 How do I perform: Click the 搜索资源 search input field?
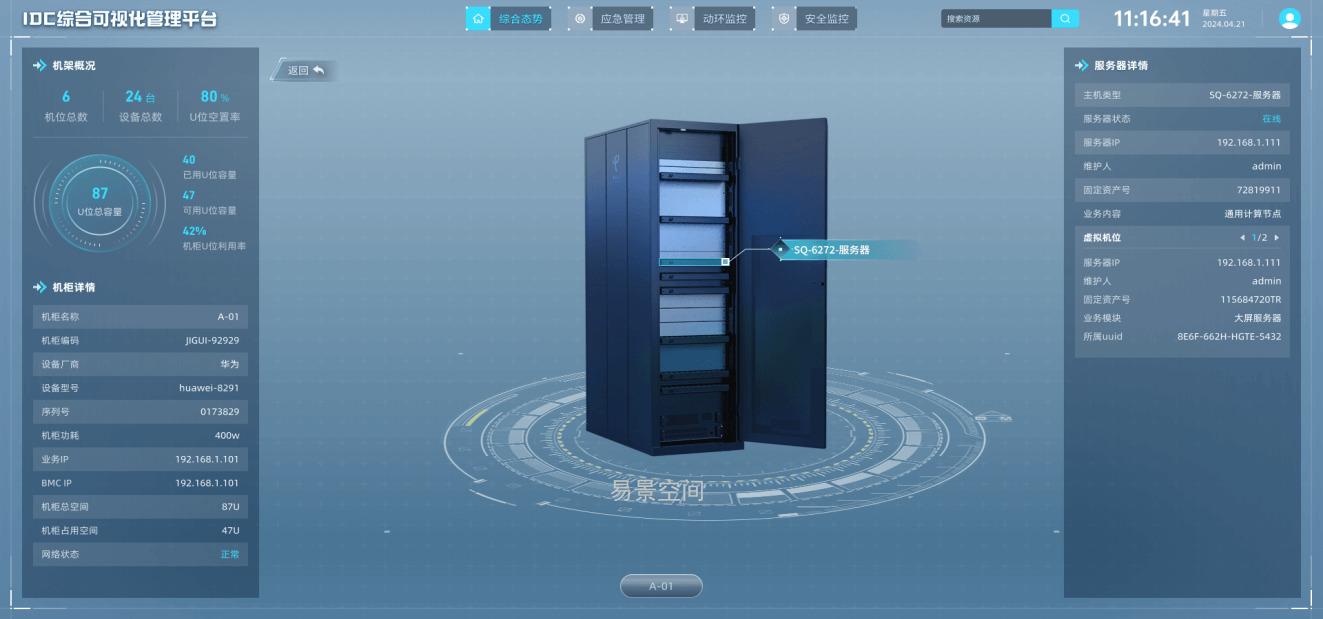(995, 18)
